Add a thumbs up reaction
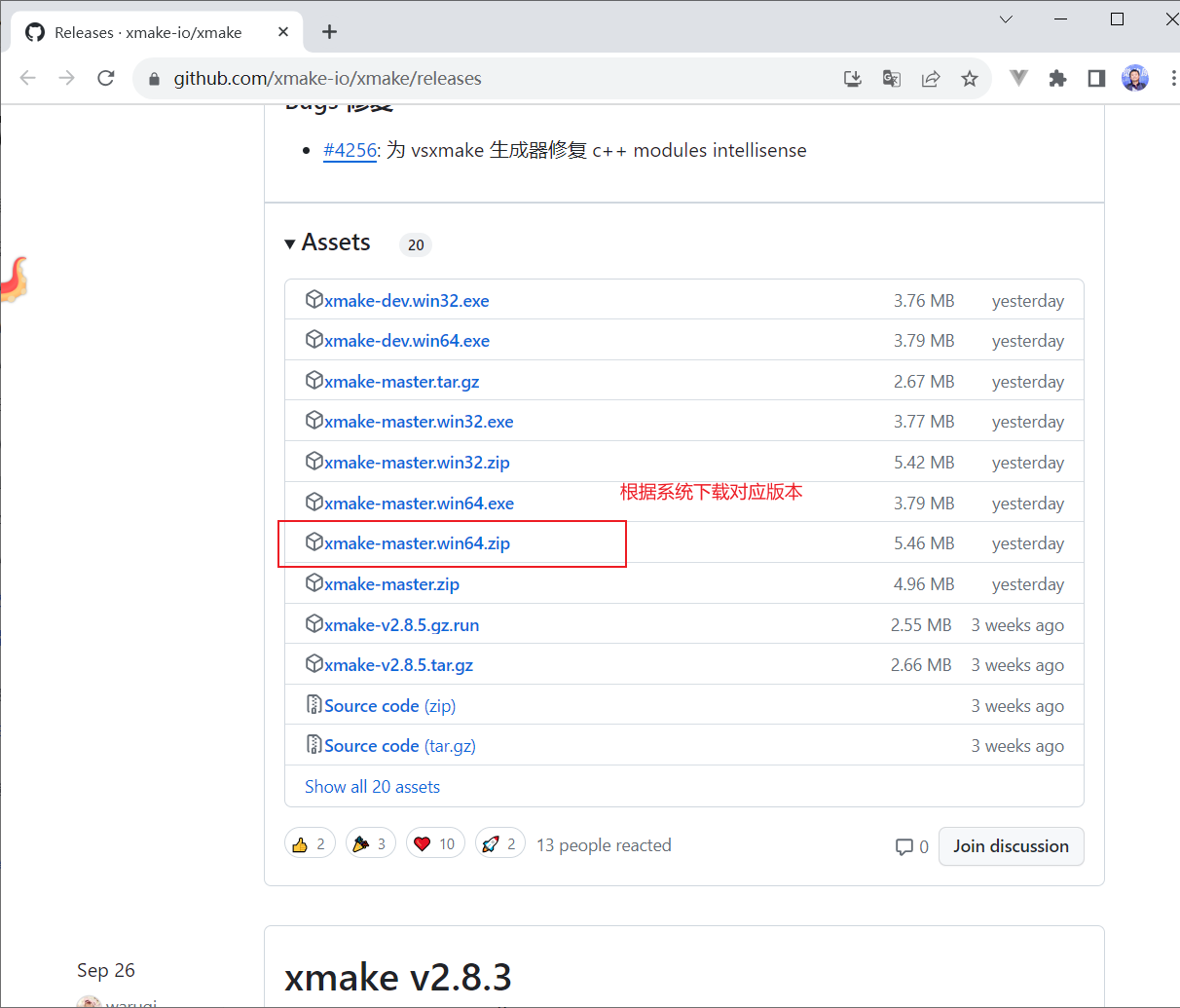This screenshot has width=1180, height=1008. 310,844
